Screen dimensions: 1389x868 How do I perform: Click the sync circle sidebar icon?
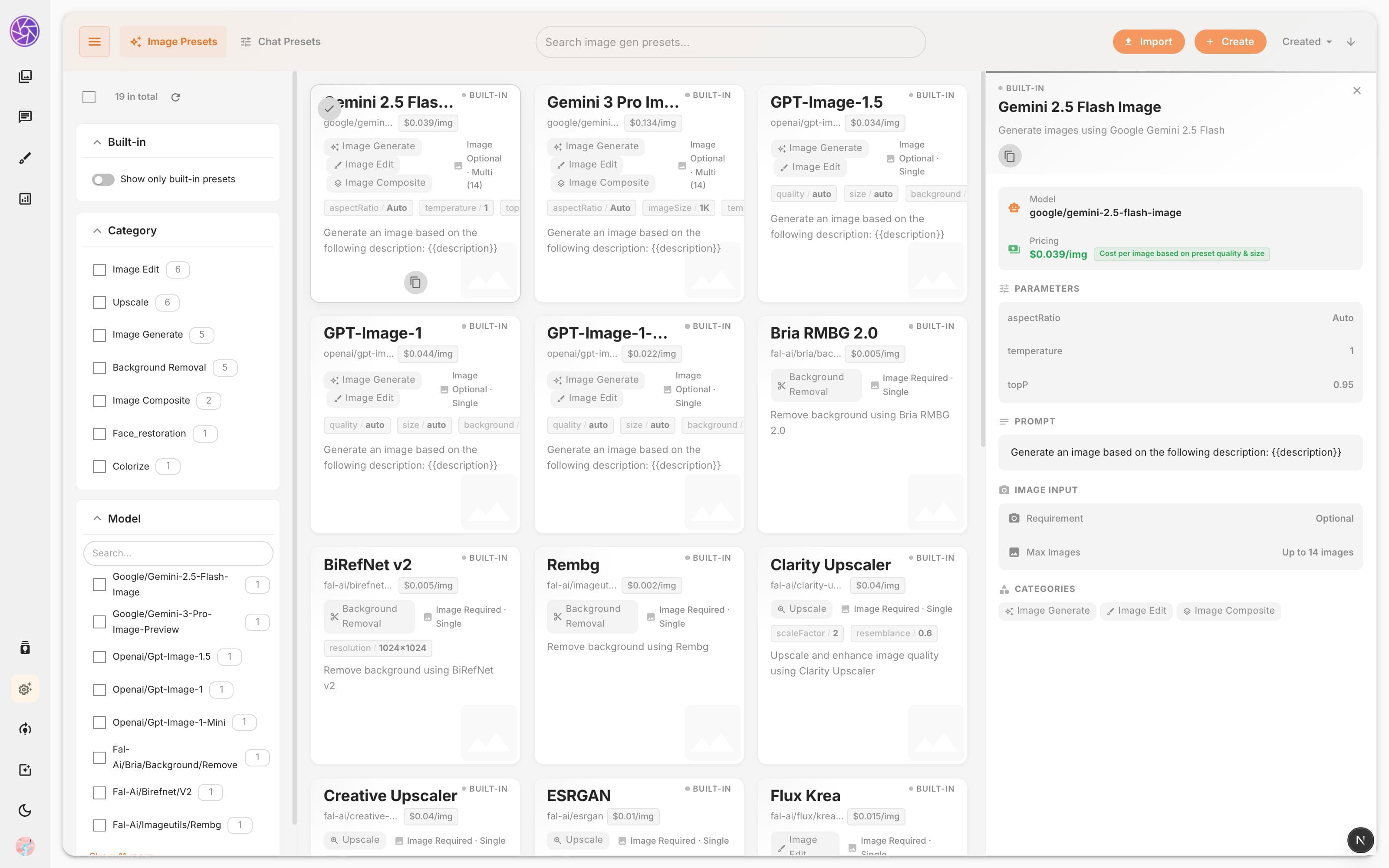pos(25,729)
